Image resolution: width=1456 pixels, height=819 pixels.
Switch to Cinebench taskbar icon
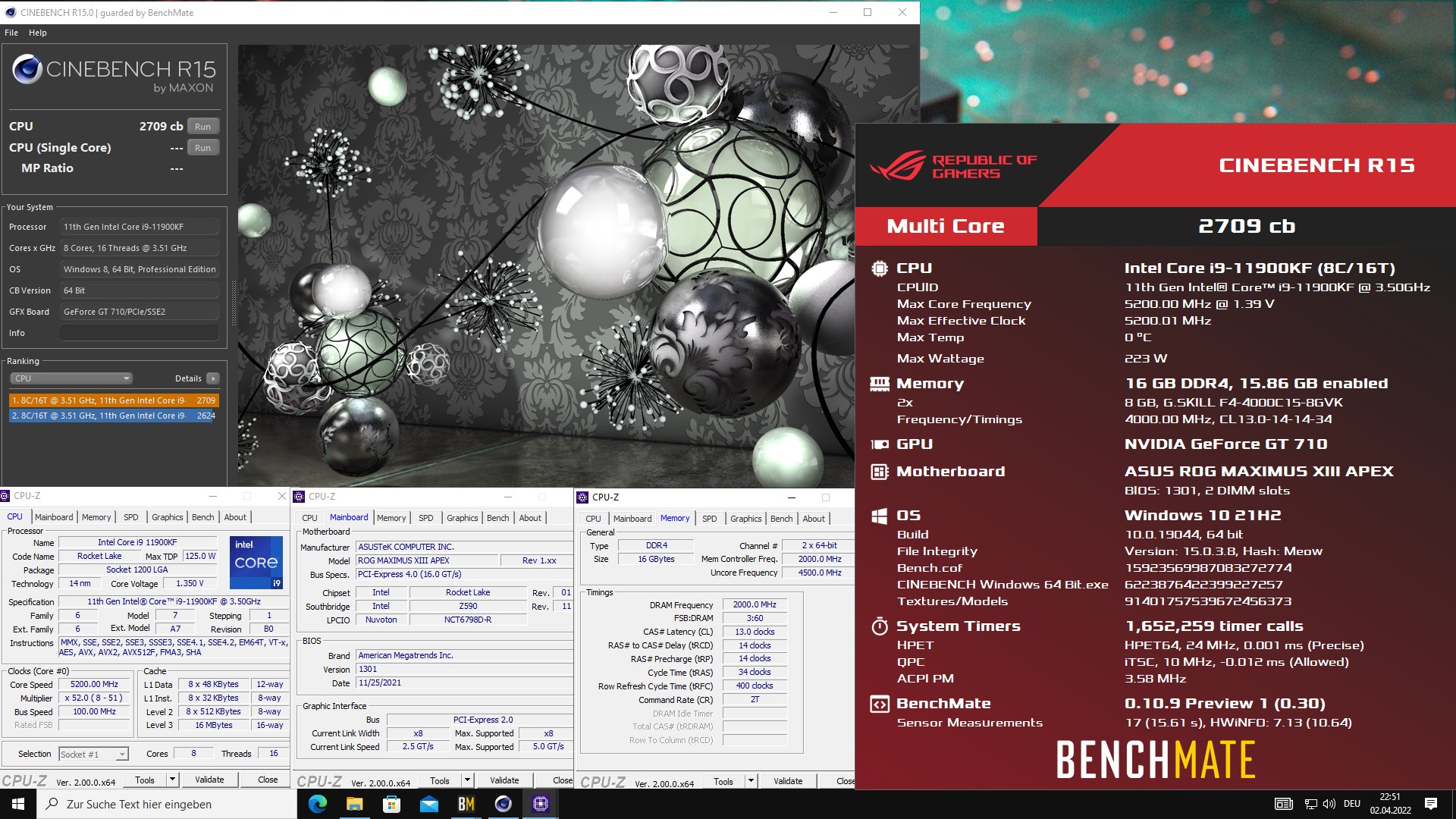(x=503, y=804)
